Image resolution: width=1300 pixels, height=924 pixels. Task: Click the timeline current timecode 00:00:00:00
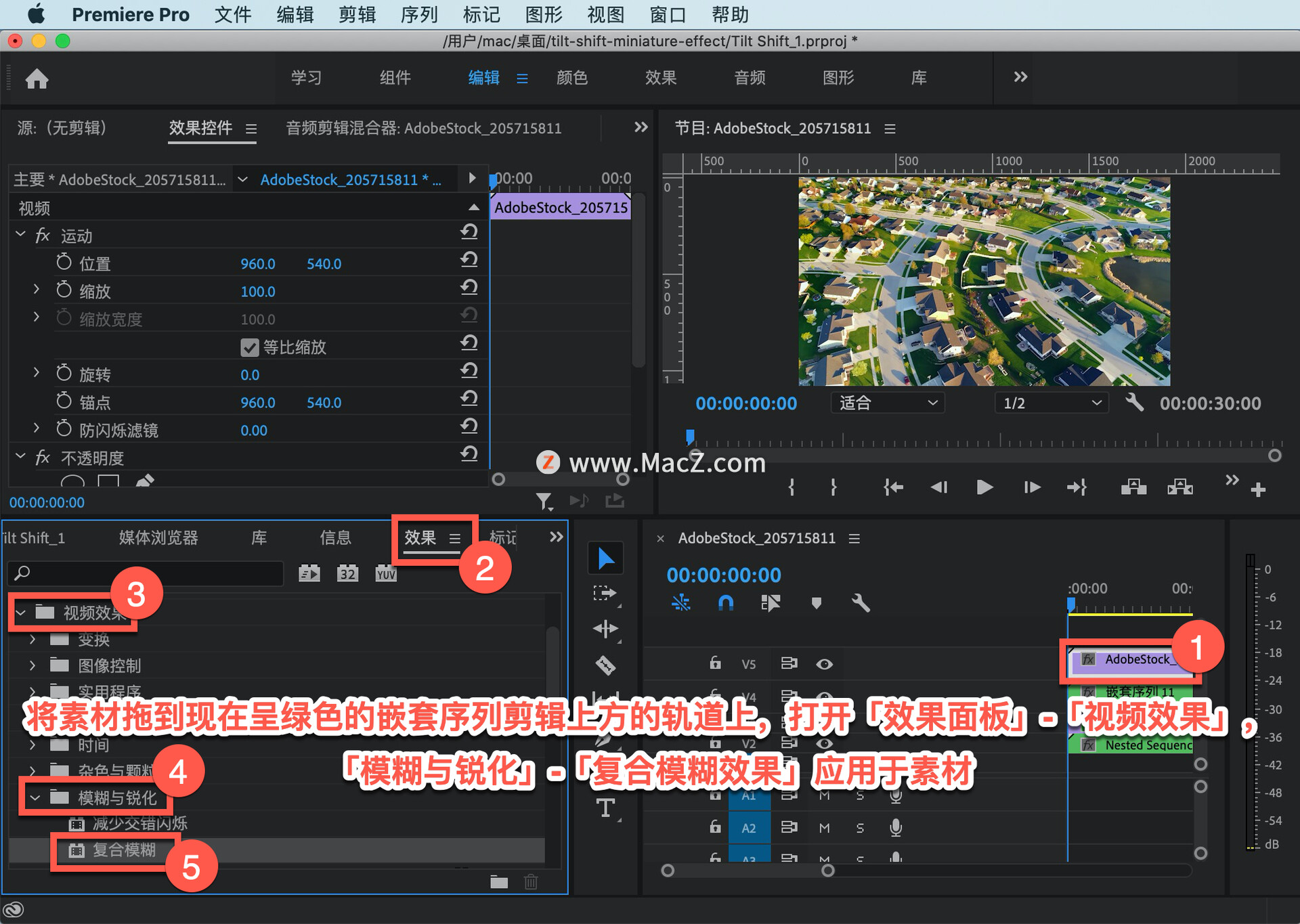click(724, 575)
